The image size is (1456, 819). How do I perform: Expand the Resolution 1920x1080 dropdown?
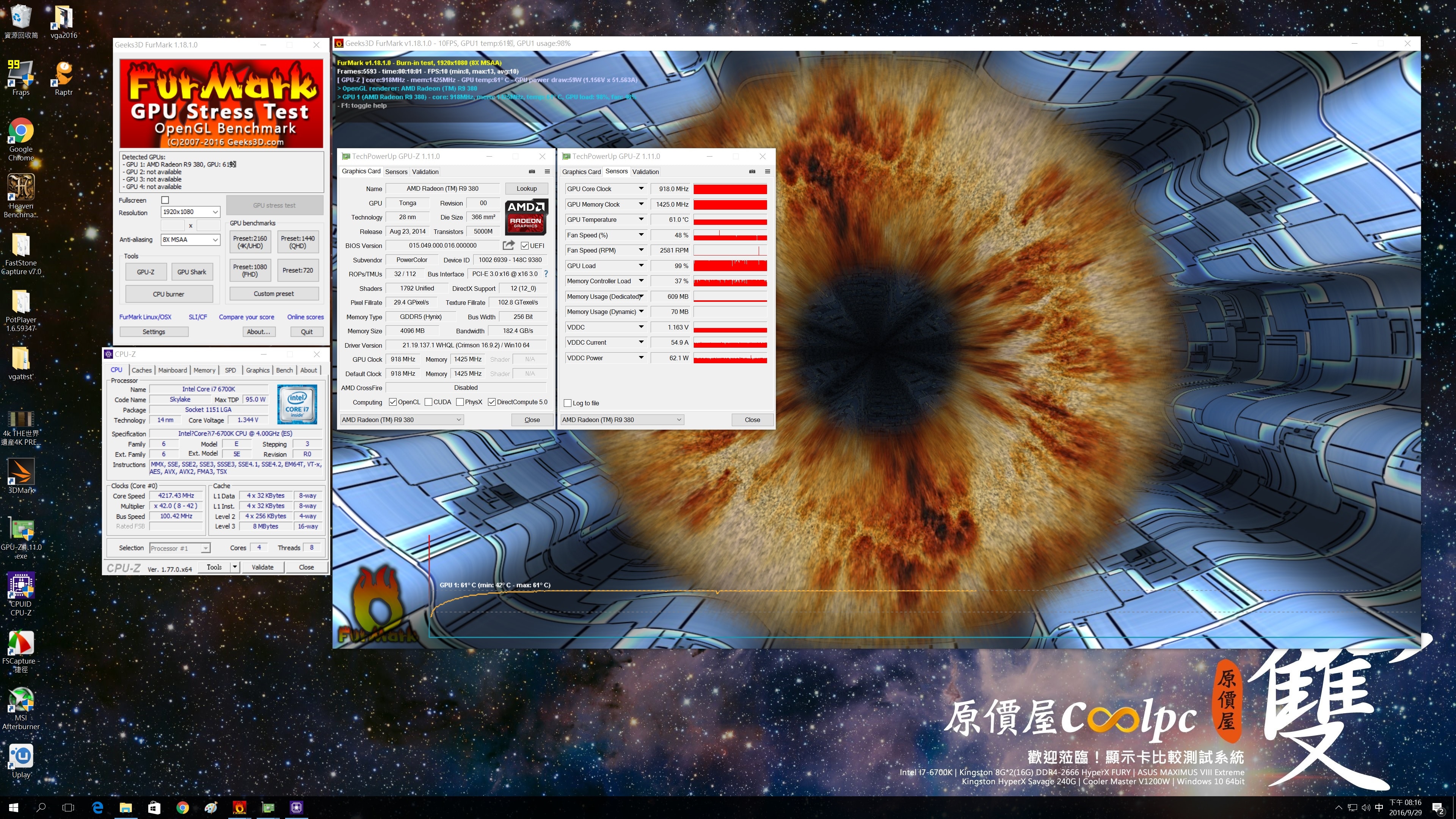190,212
